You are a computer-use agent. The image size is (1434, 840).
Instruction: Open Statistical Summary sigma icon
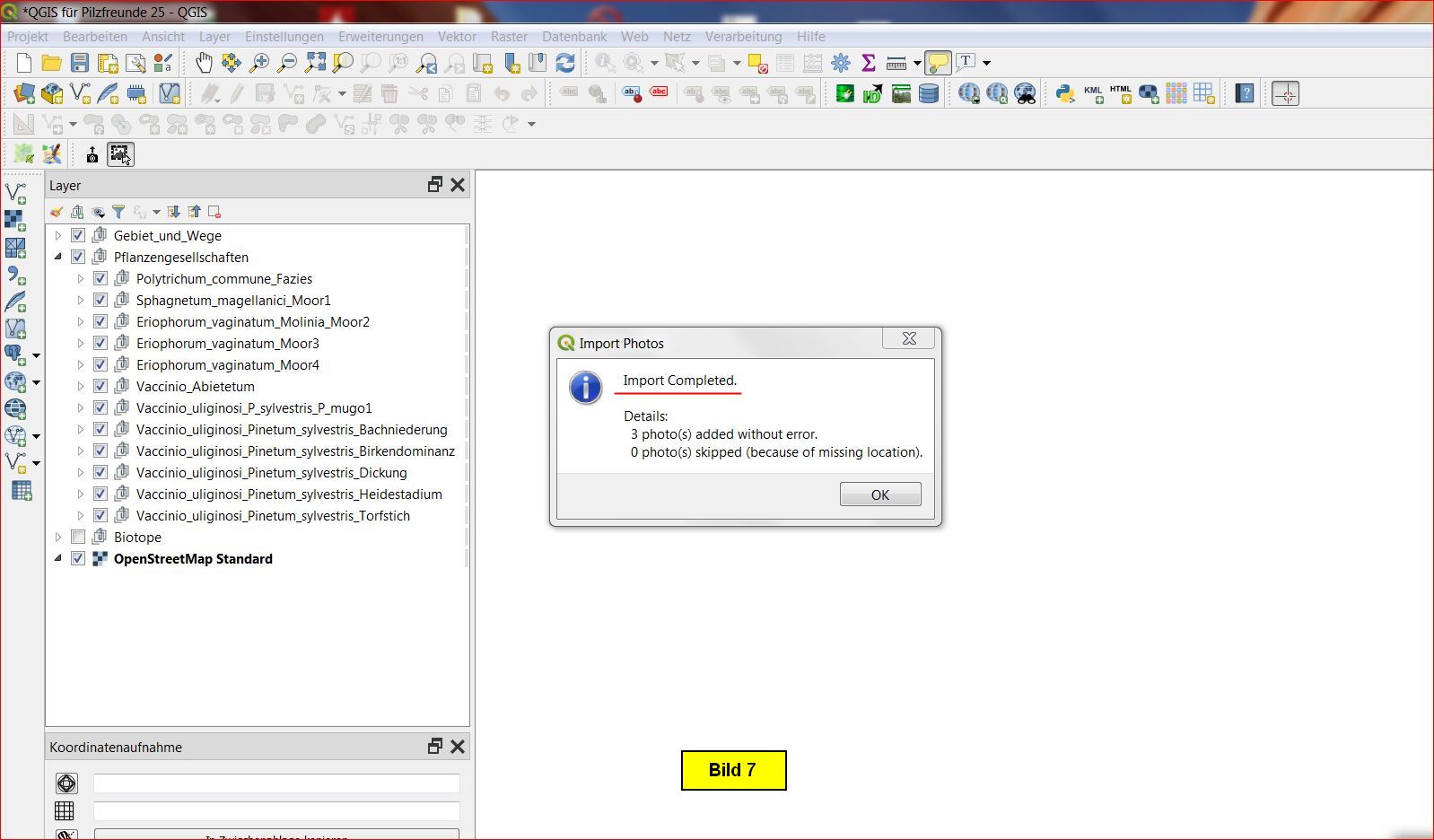point(868,63)
